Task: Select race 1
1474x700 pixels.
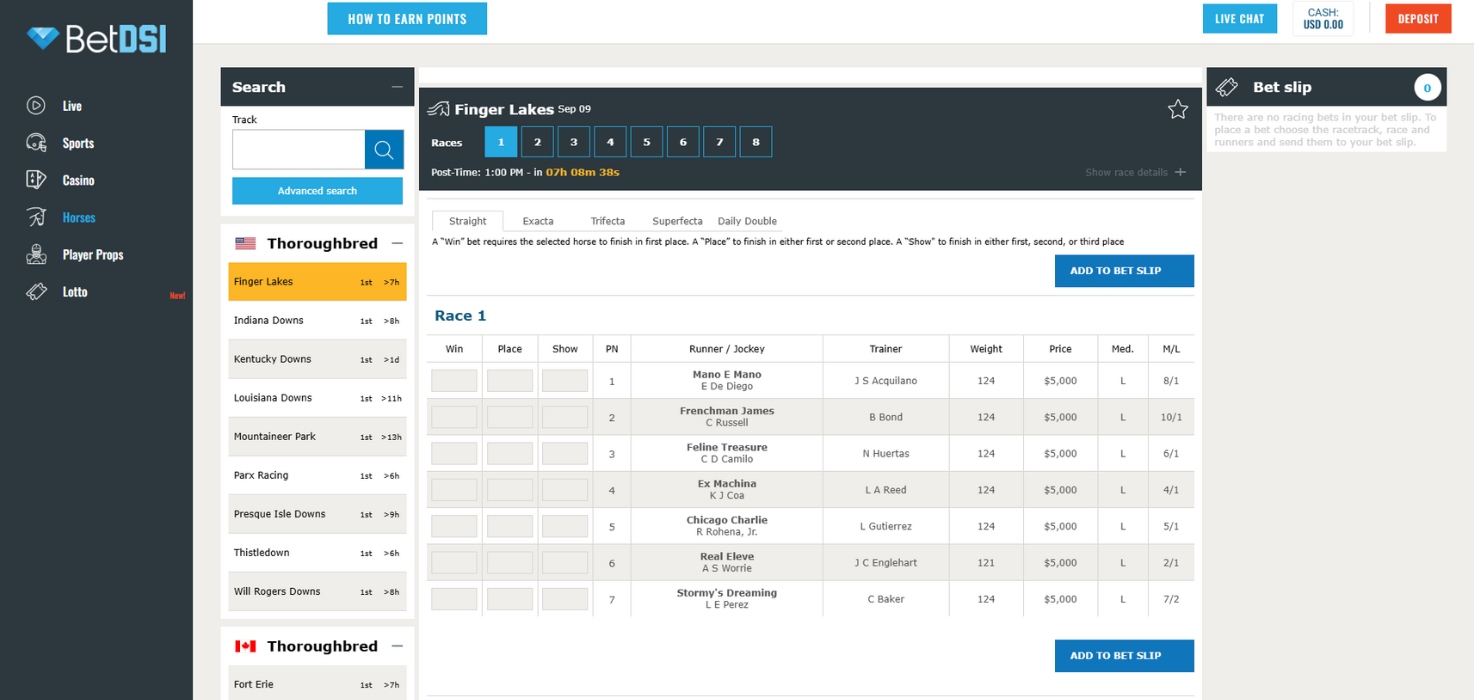Action: click(501, 142)
